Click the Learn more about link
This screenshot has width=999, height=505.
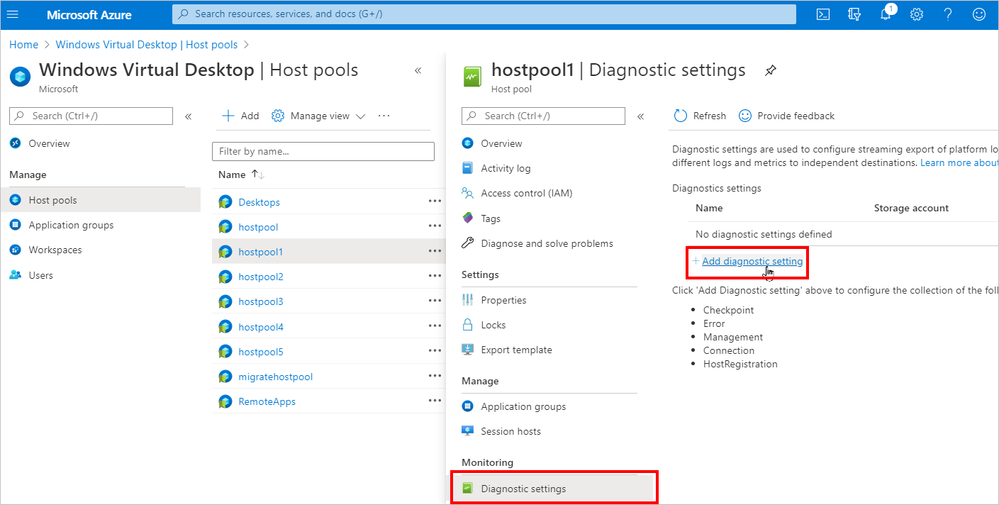(959, 163)
